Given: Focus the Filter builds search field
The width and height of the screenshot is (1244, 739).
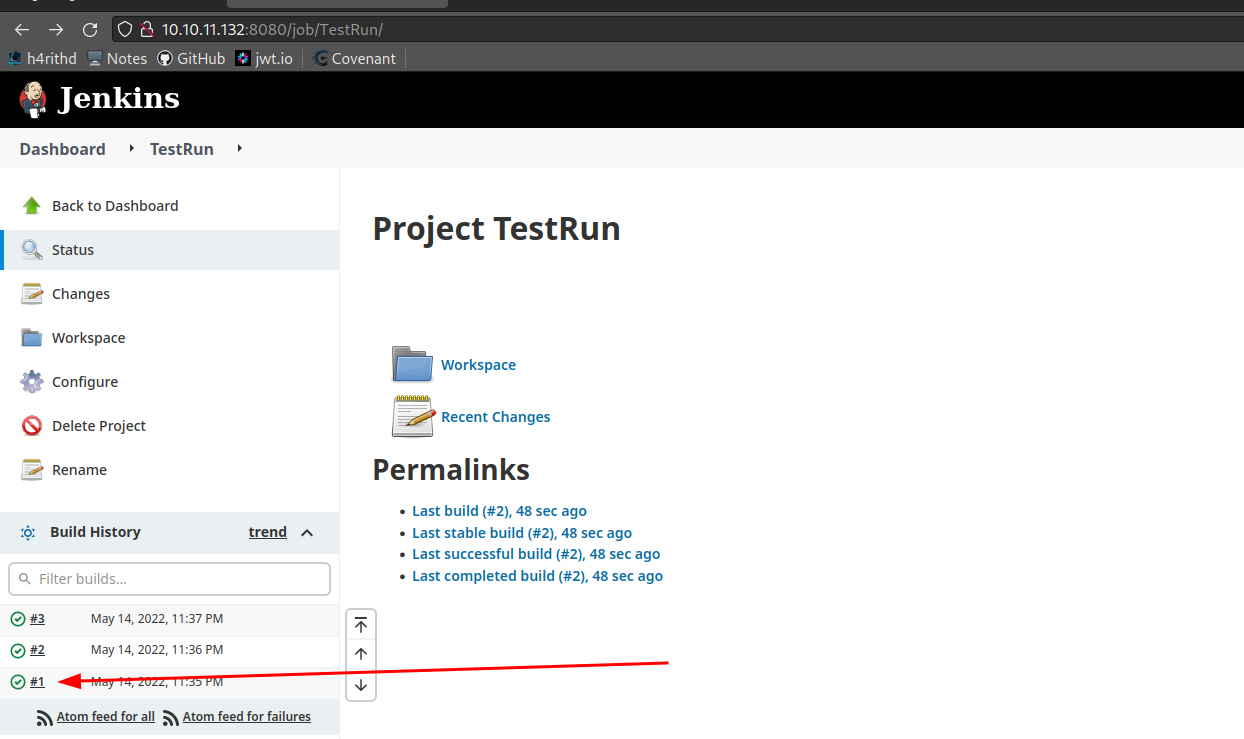Looking at the screenshot, I should [x=169, y=579].
